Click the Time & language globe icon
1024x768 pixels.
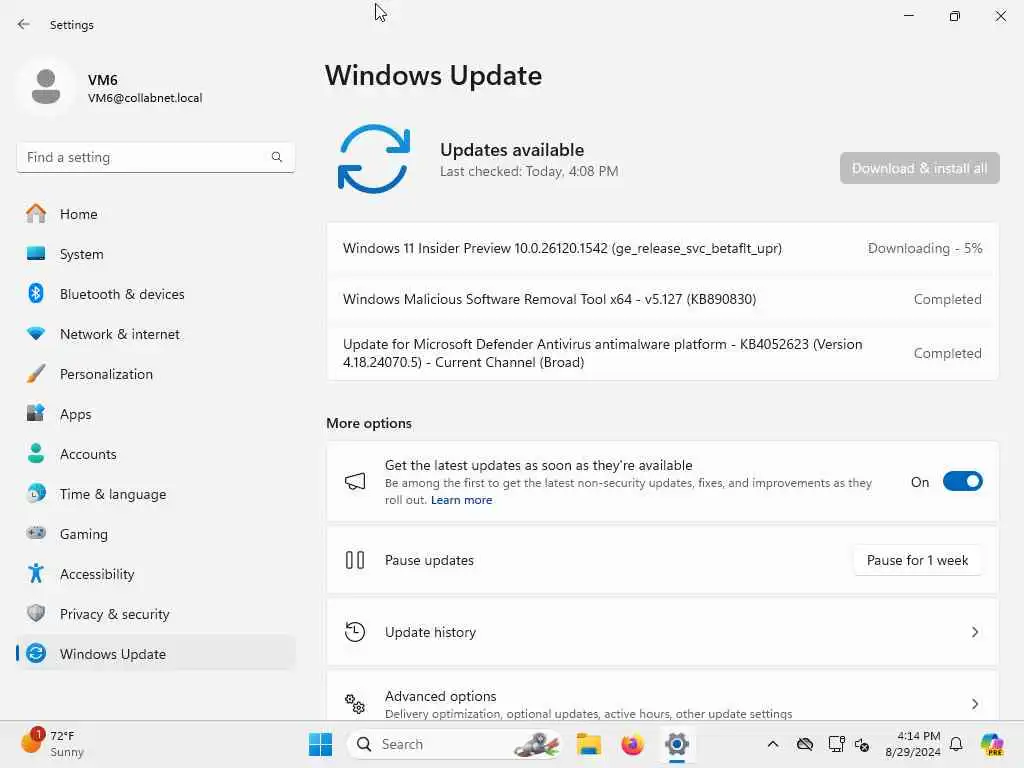[x=36, y=493]
